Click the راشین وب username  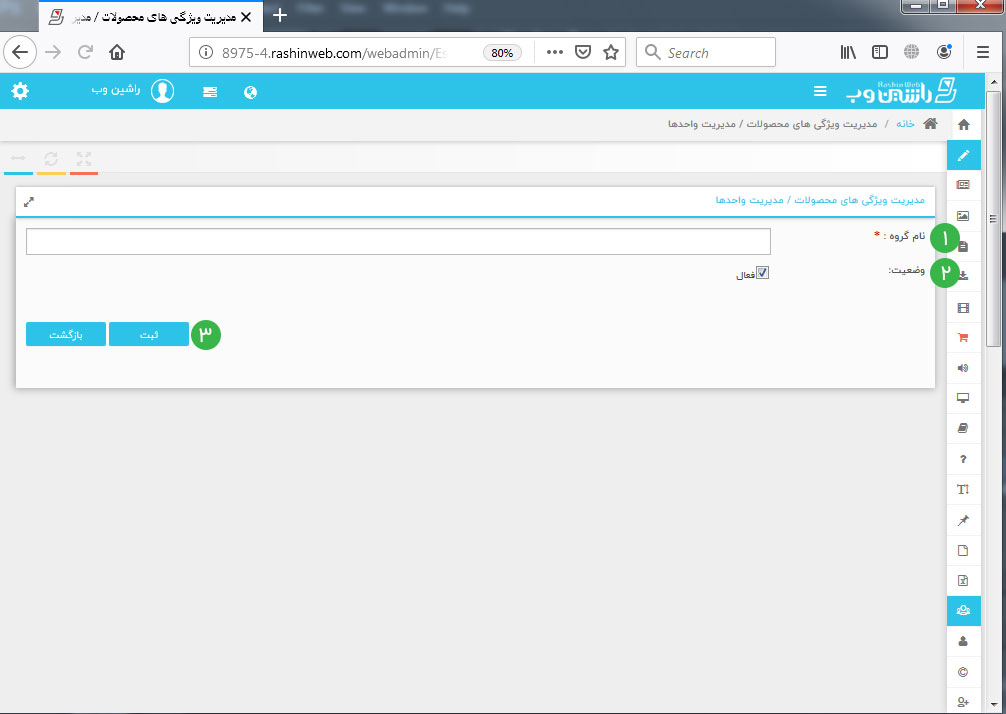[116, 90]
